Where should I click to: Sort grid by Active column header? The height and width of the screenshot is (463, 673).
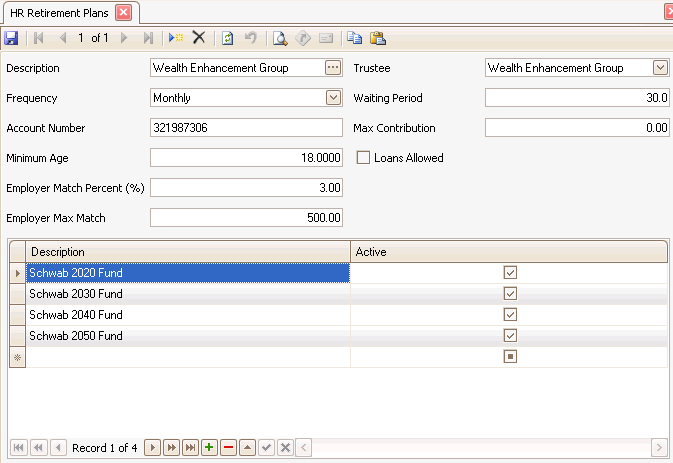(509, 252)
